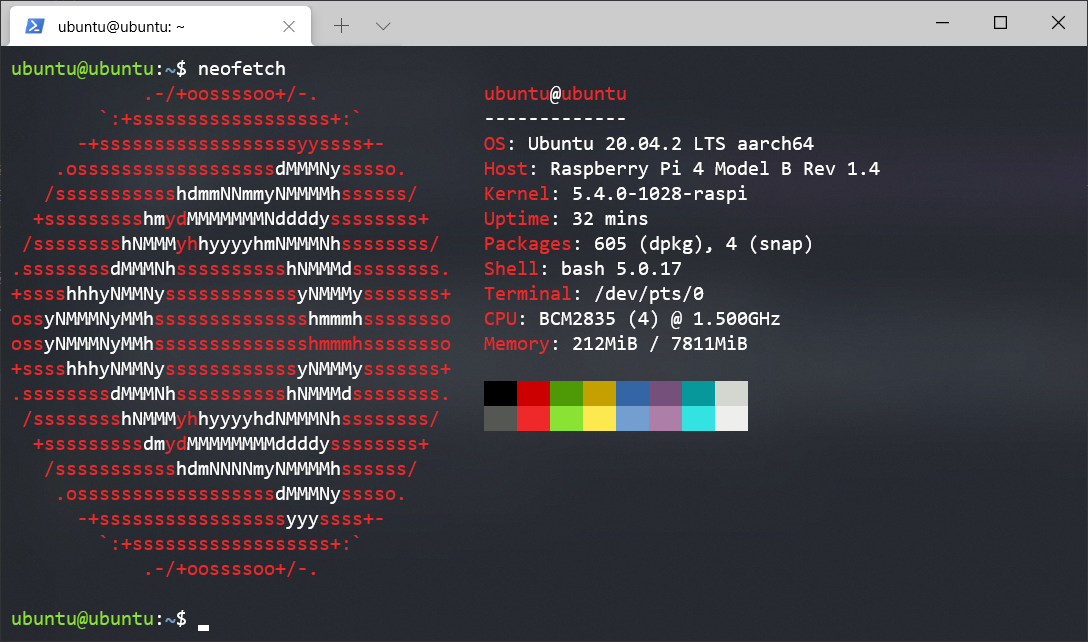
Task: Close the terminal window
Action: point(1058,23)
